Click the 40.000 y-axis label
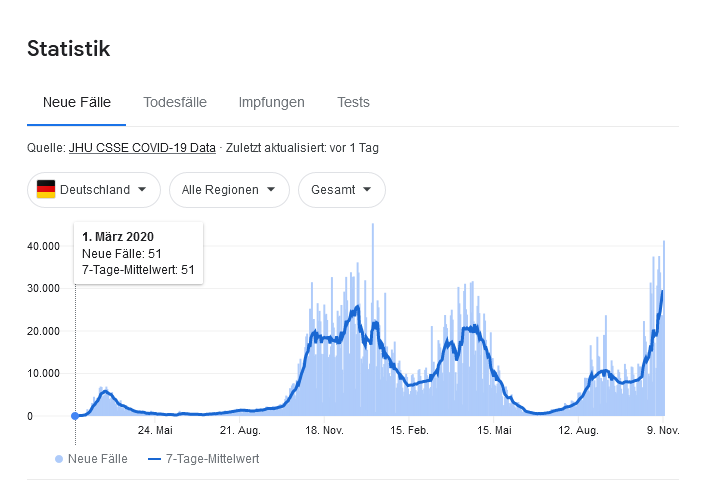The height and width of the screenshot is (492, 720). (44, 246)
